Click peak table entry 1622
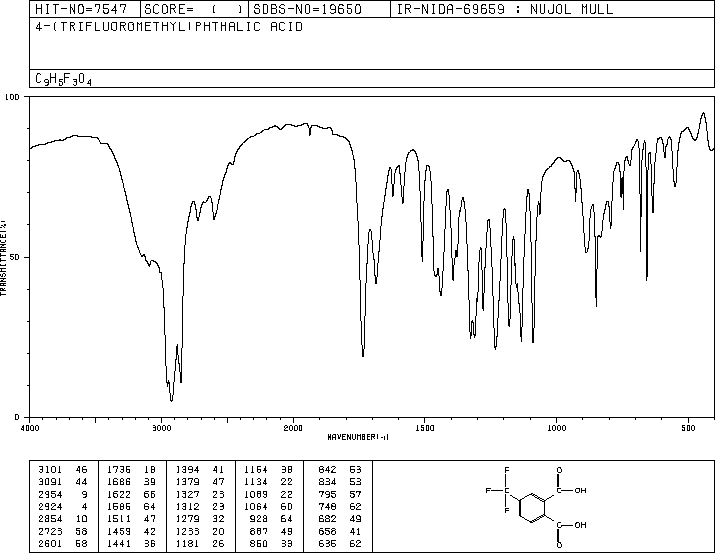715x553 pixels. coord(119,494)
